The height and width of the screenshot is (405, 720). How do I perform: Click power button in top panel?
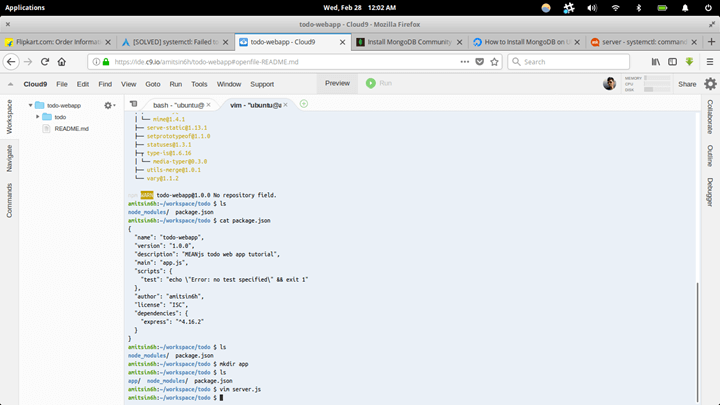point(709,8)
